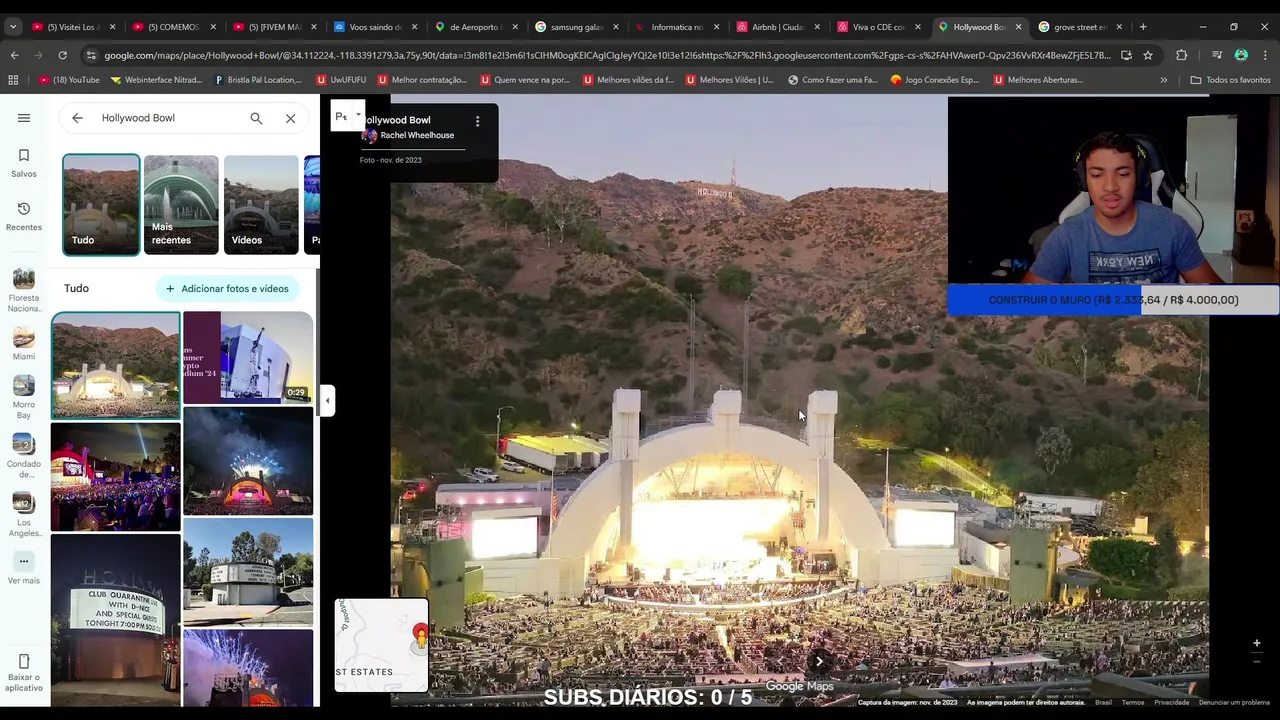
Task: Open white marquee building photo thumbnail
Action: [248, 572]
